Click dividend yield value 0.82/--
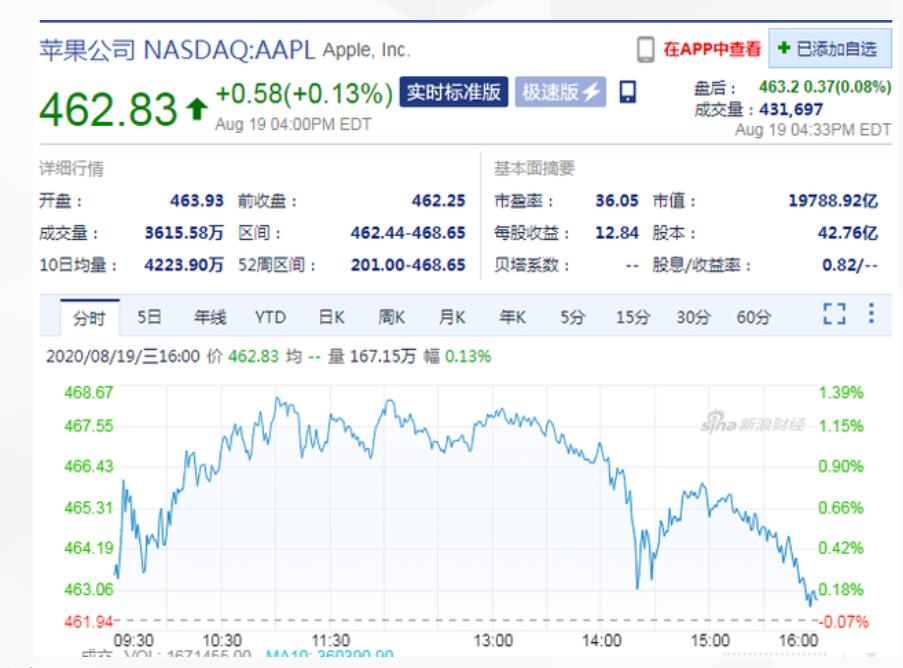903x668 pixels. pos(850,265)
